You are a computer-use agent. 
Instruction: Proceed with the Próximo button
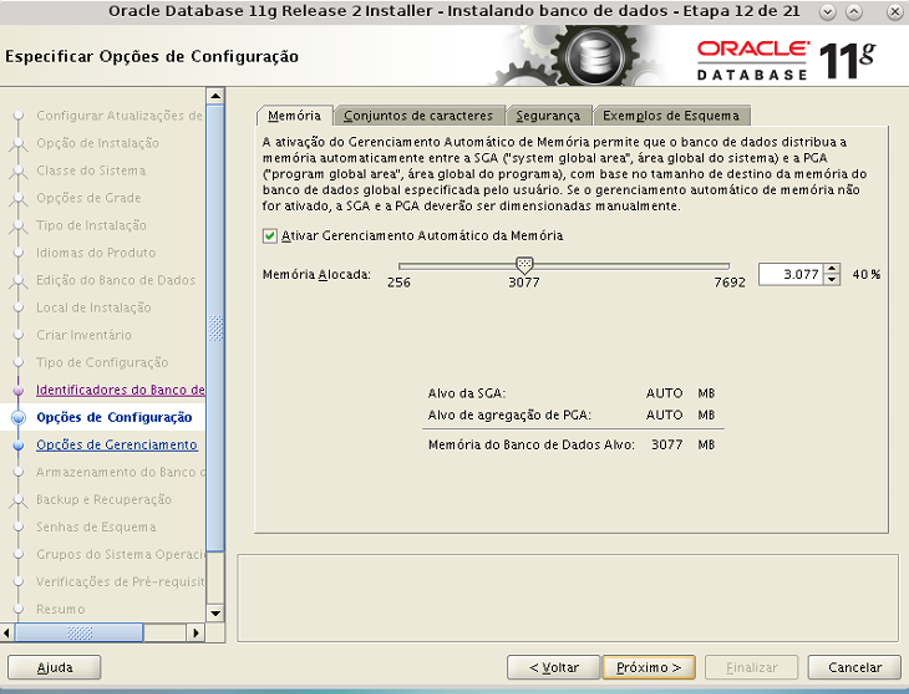(x=649, y=667)
